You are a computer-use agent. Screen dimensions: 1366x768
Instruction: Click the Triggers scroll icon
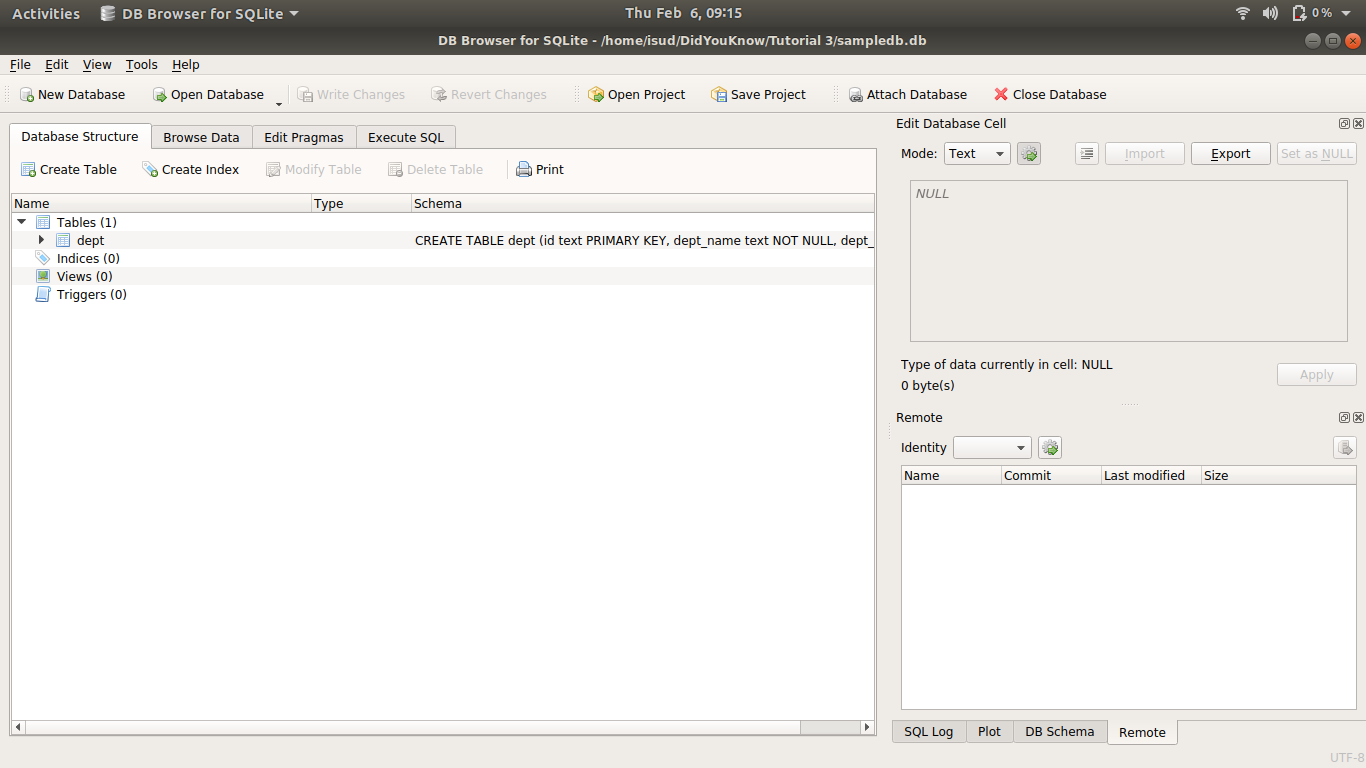43,294
